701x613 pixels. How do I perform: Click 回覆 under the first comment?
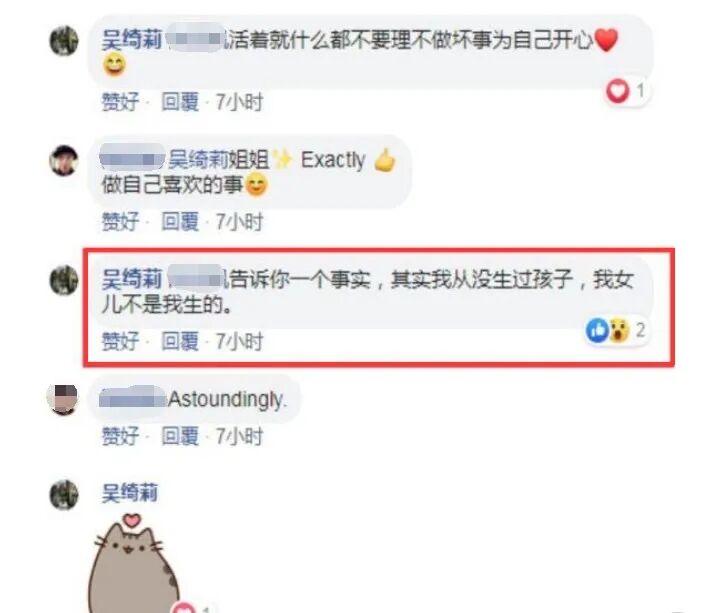coord(180,102)
